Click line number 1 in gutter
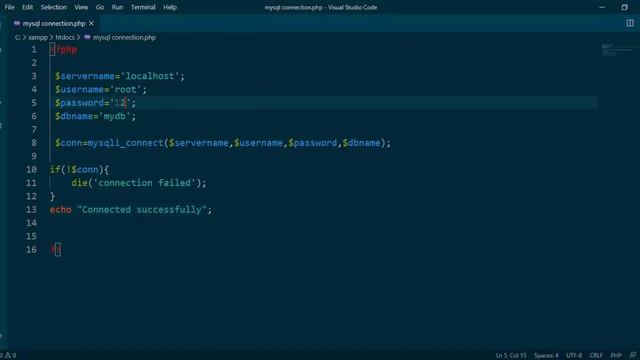The height and width of the screenshot is (360, 640). [x=34, y=50]
